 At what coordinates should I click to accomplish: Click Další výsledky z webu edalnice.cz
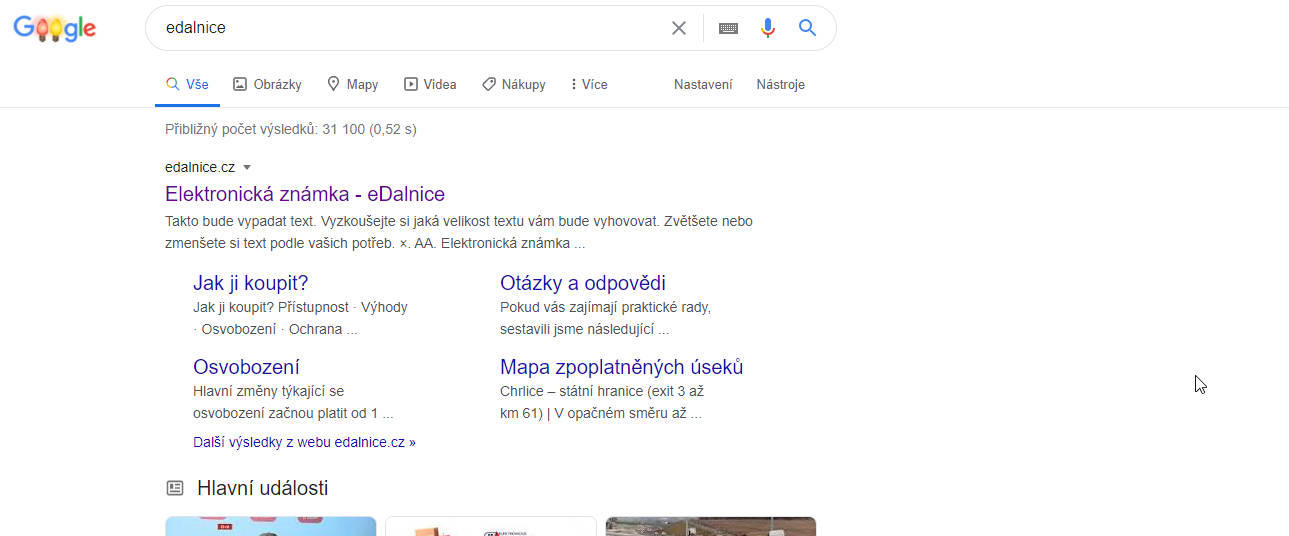304,442
